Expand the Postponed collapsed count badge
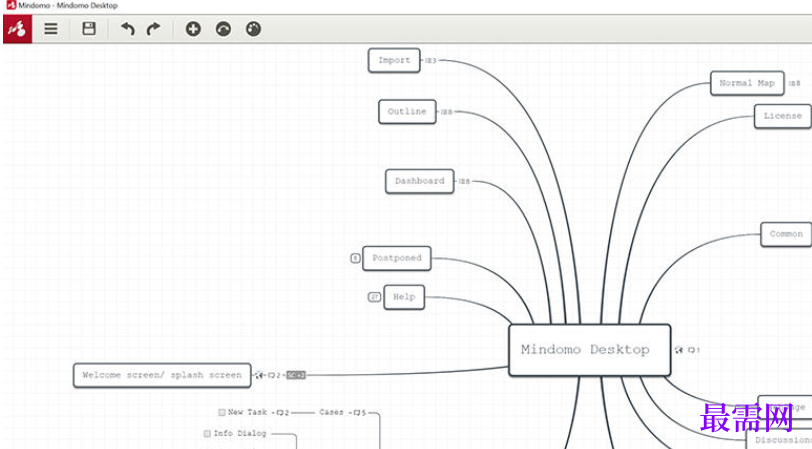Viewport: 812px width, 449px height. click(355, 258)
